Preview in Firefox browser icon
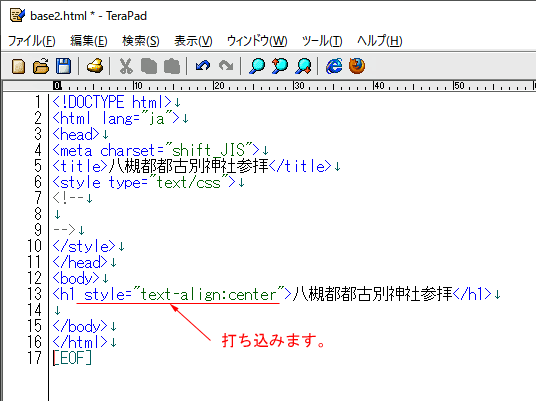This screenshot has height=401, width=536. [357, 66]
